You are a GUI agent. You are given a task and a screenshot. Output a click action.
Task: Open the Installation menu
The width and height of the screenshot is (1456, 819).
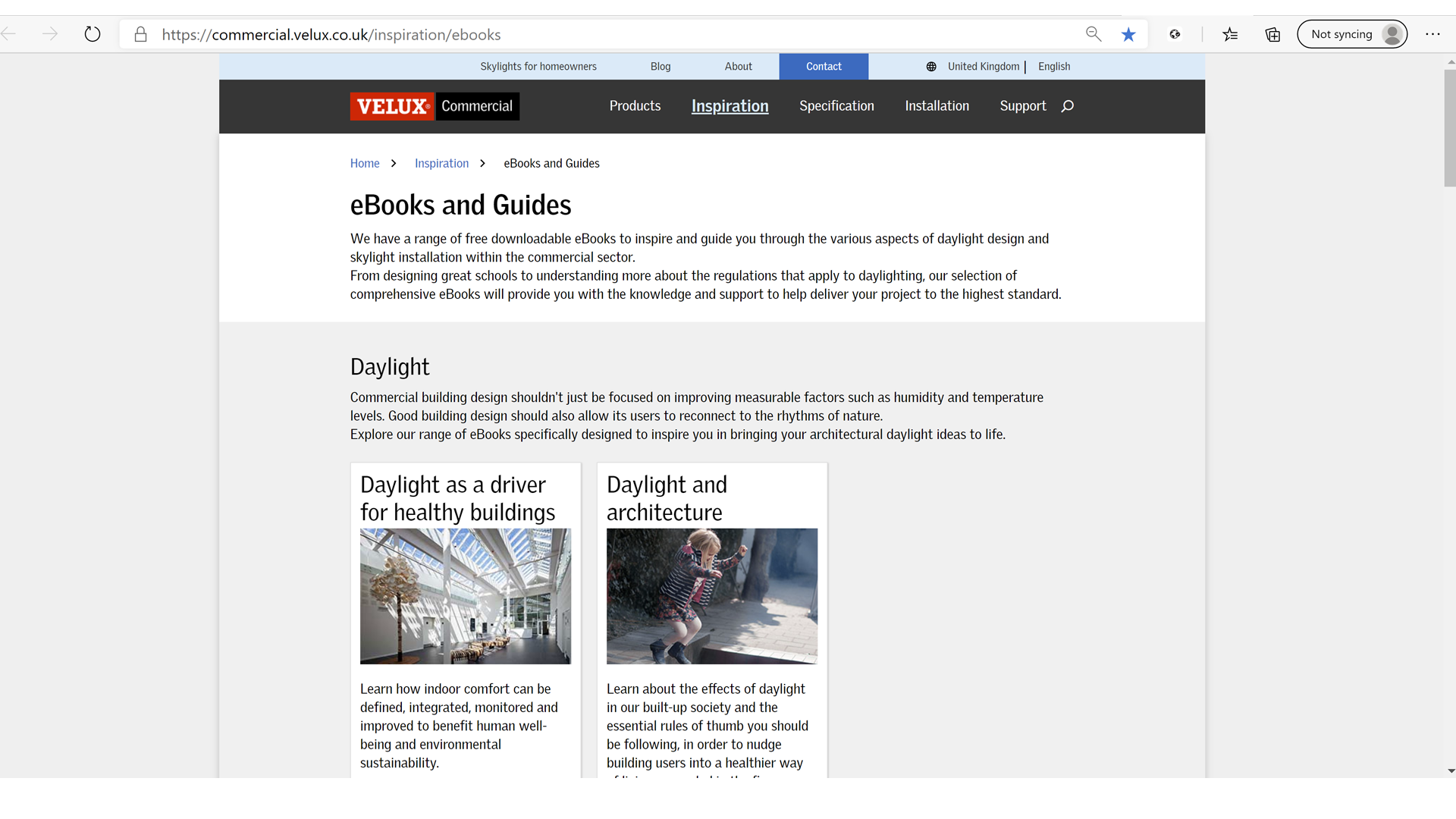pyautogui.click(x=937, y=106)
